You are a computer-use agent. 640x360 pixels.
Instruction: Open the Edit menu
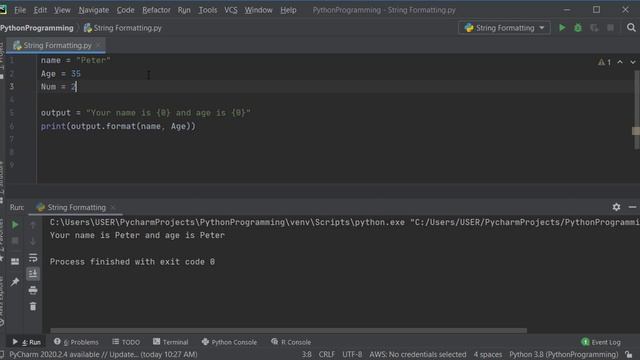(40, 10)
